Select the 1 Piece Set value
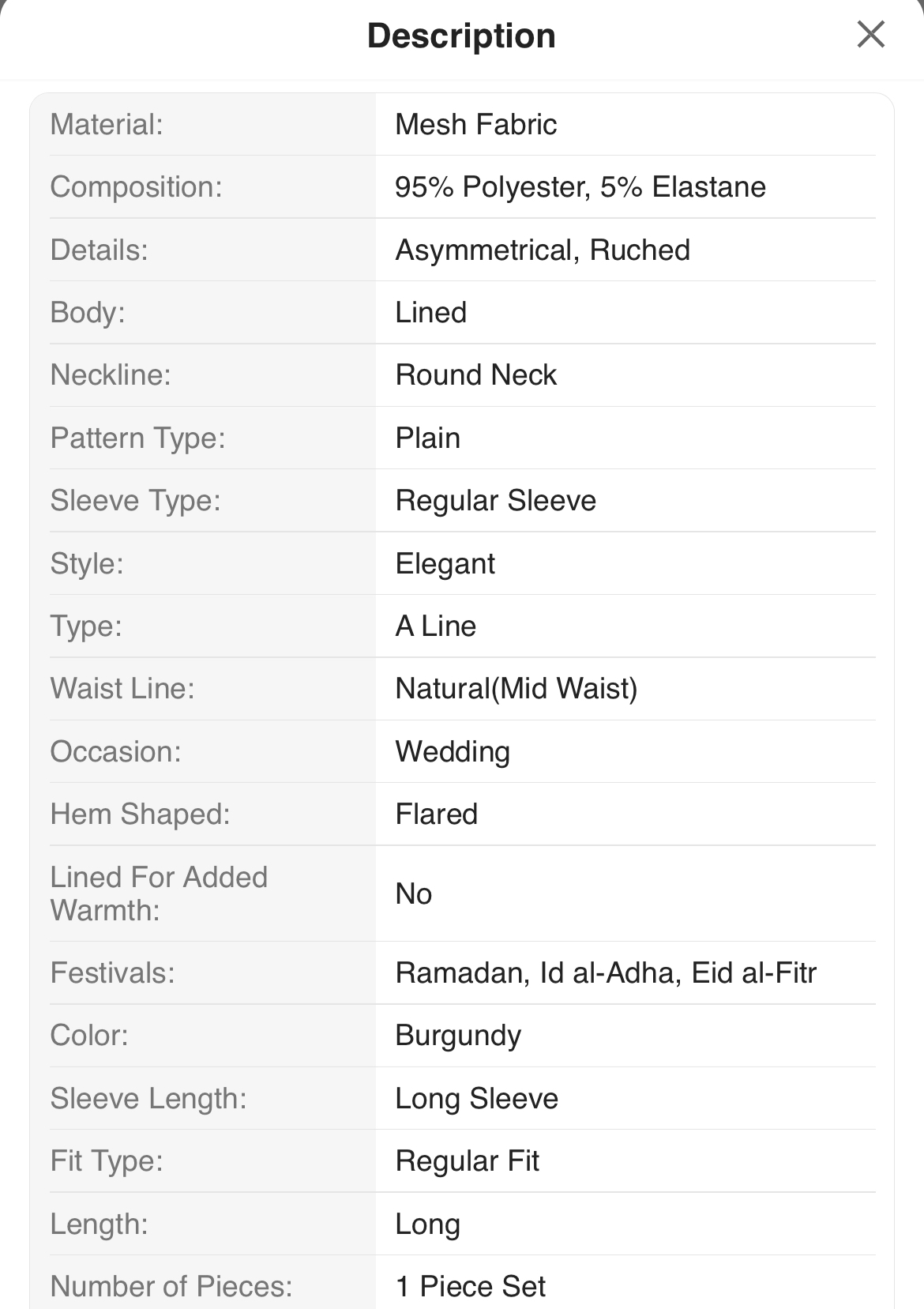 click(470, 1286)
